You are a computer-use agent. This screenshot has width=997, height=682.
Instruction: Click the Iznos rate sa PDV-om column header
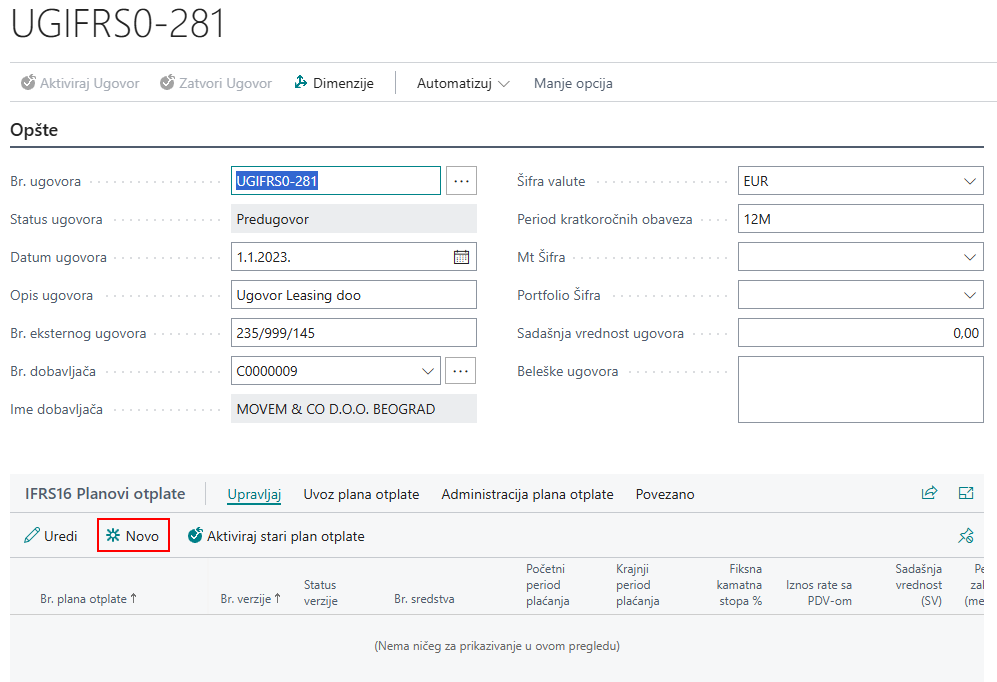(819, 592)
